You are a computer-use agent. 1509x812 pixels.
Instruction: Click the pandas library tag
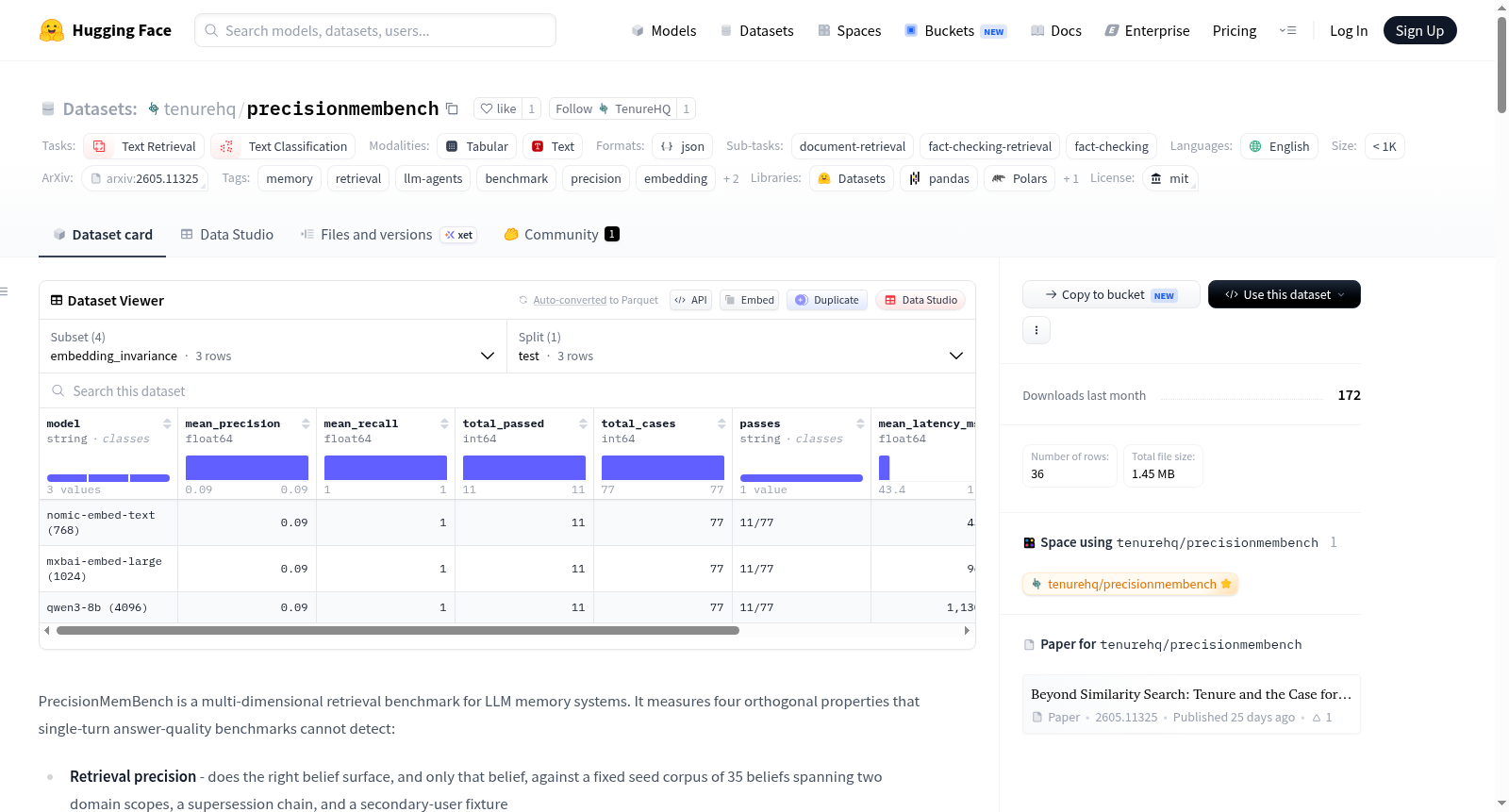pos(938,178)
